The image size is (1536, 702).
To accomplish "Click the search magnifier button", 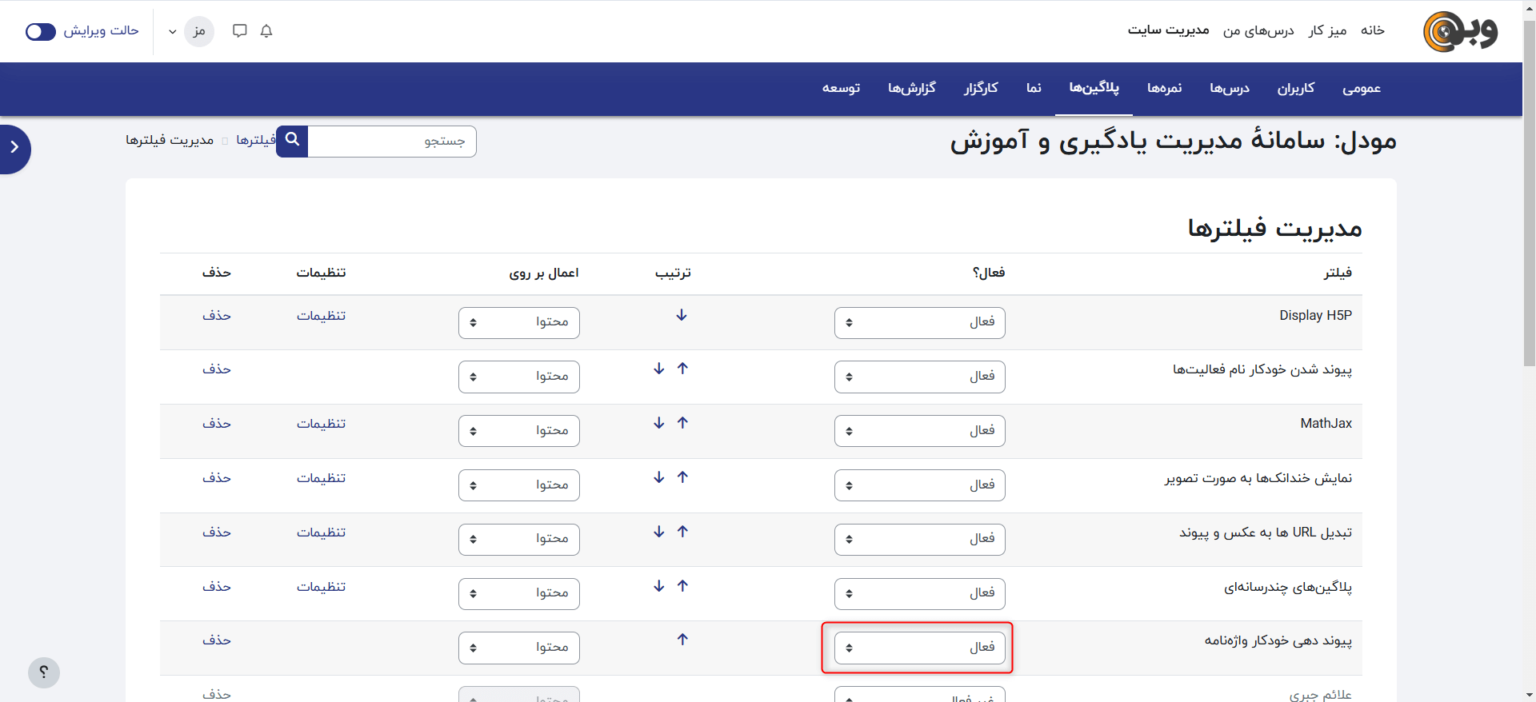I will point(292,141).
